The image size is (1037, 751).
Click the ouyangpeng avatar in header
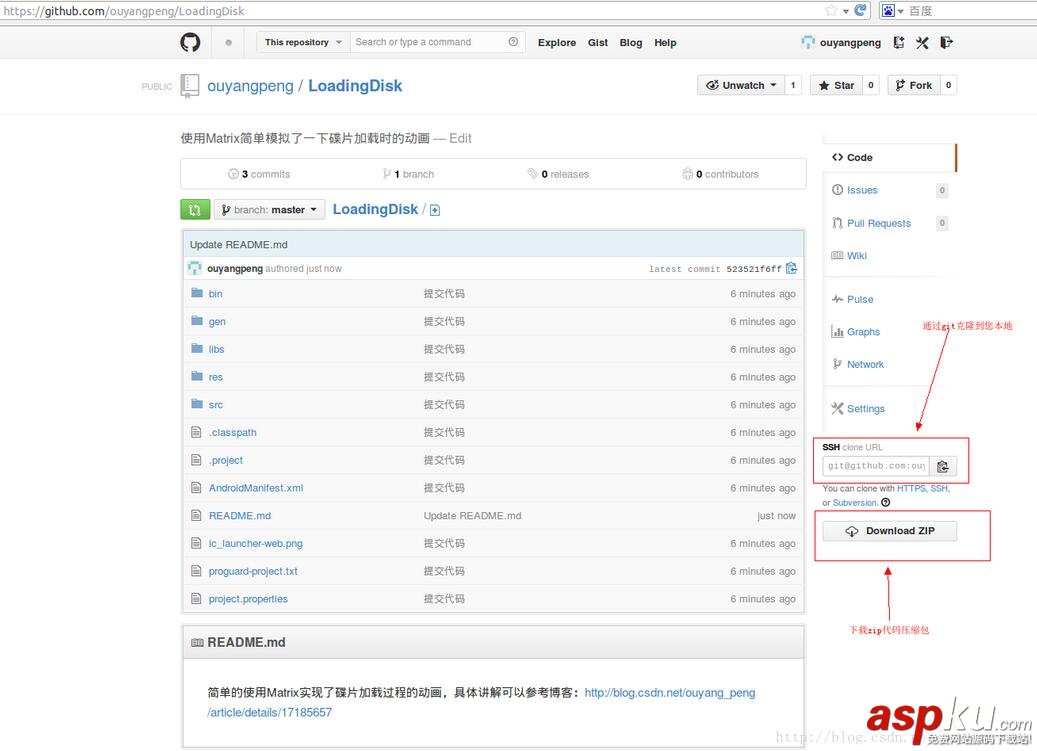coord(808,42)
